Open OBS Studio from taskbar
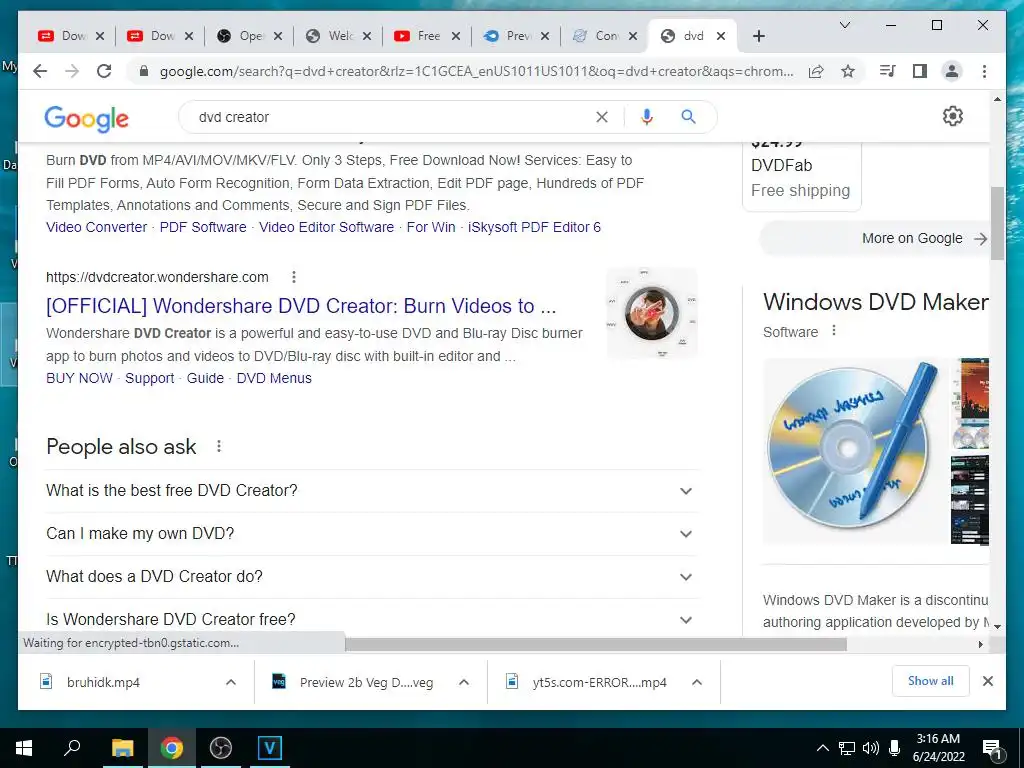The image size is (1024, 768). click(x=221, y=748)
